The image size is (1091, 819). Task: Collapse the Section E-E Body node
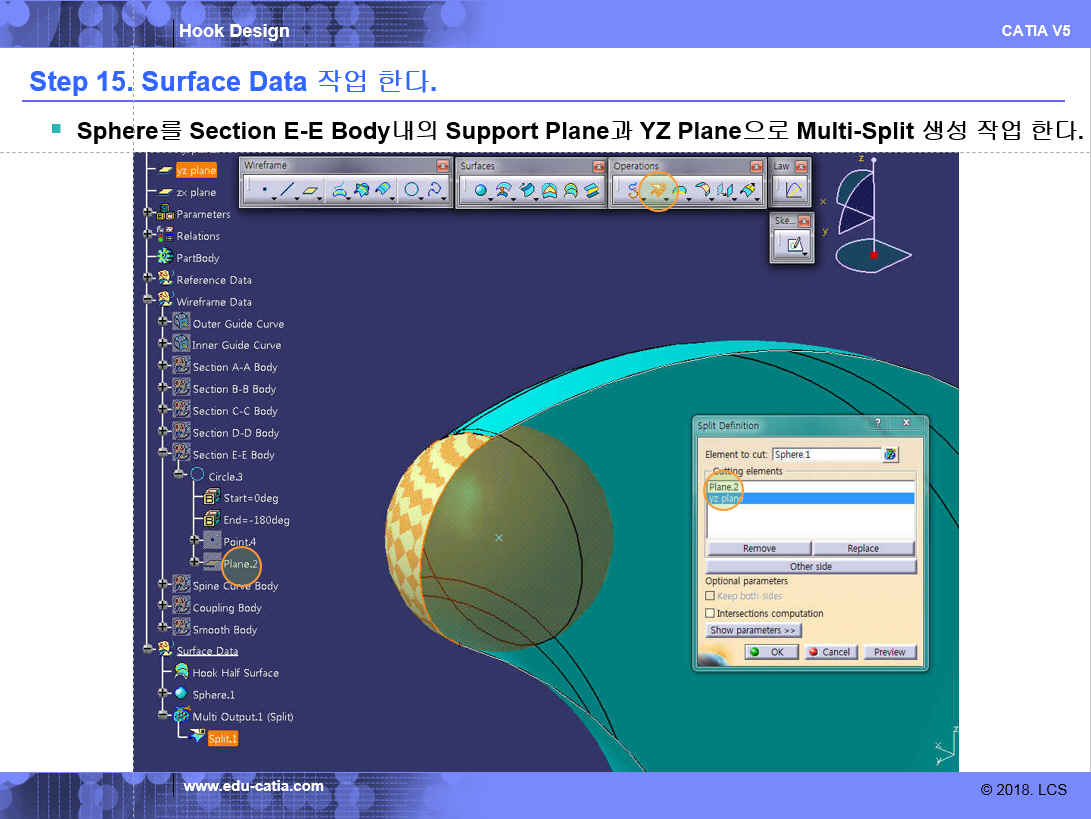pos(164,454)
